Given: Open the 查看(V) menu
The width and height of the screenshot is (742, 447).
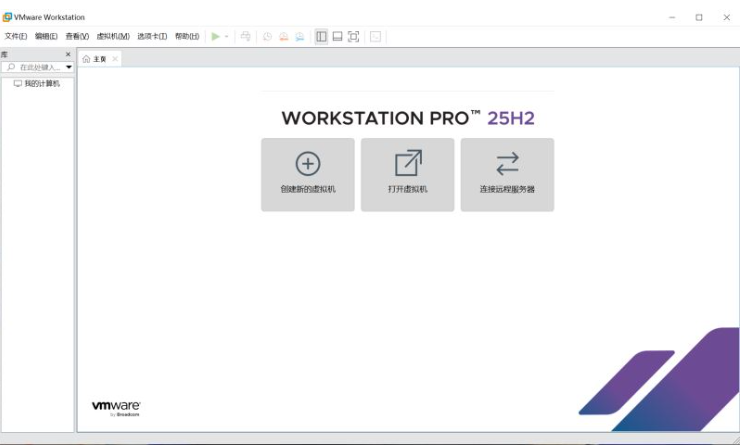Looking at the screenshot, I should 77,36.
